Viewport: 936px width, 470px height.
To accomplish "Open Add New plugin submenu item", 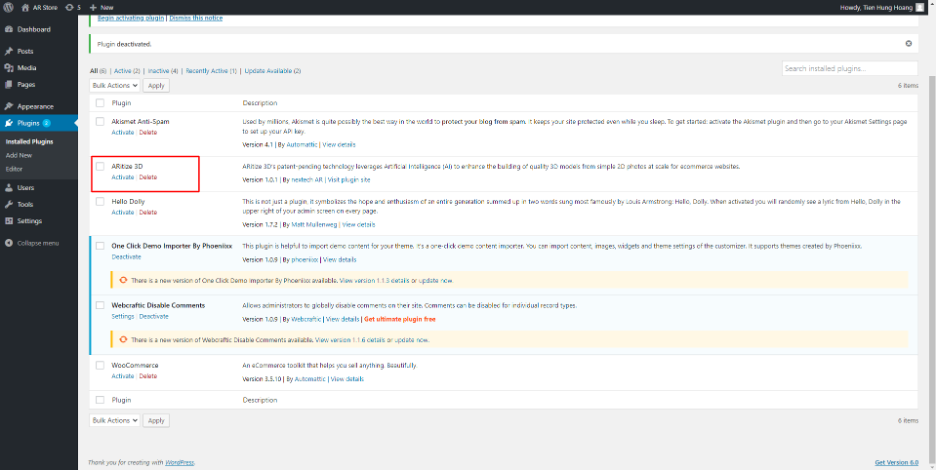I will (19, 155).
